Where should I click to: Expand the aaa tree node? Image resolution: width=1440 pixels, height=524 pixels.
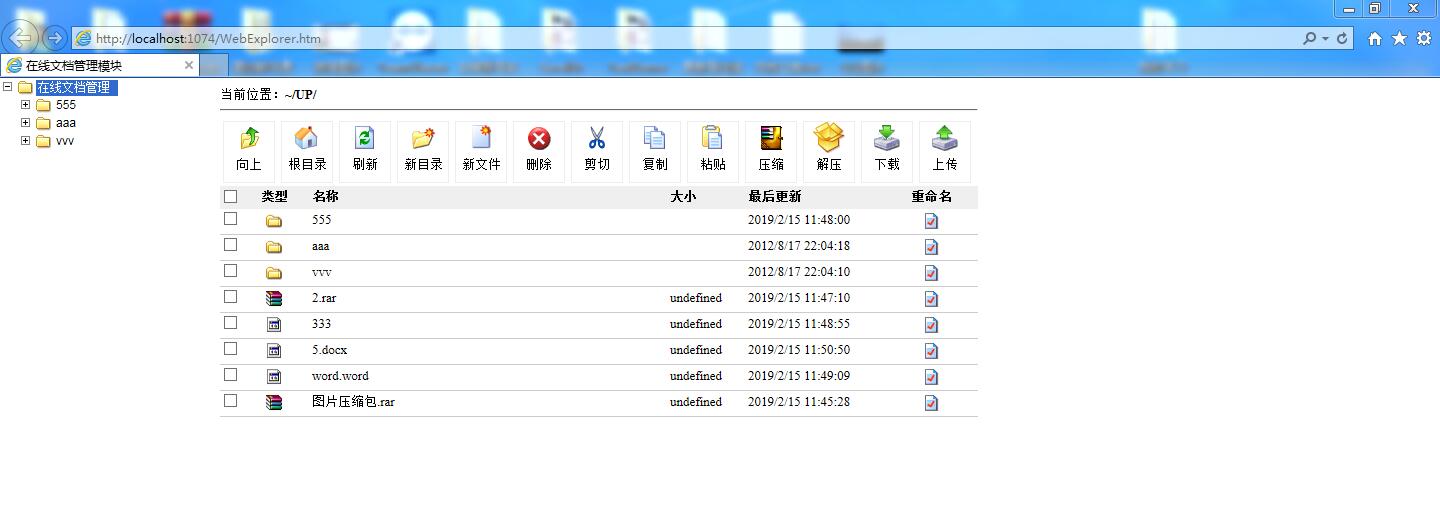tap(26, 123)
